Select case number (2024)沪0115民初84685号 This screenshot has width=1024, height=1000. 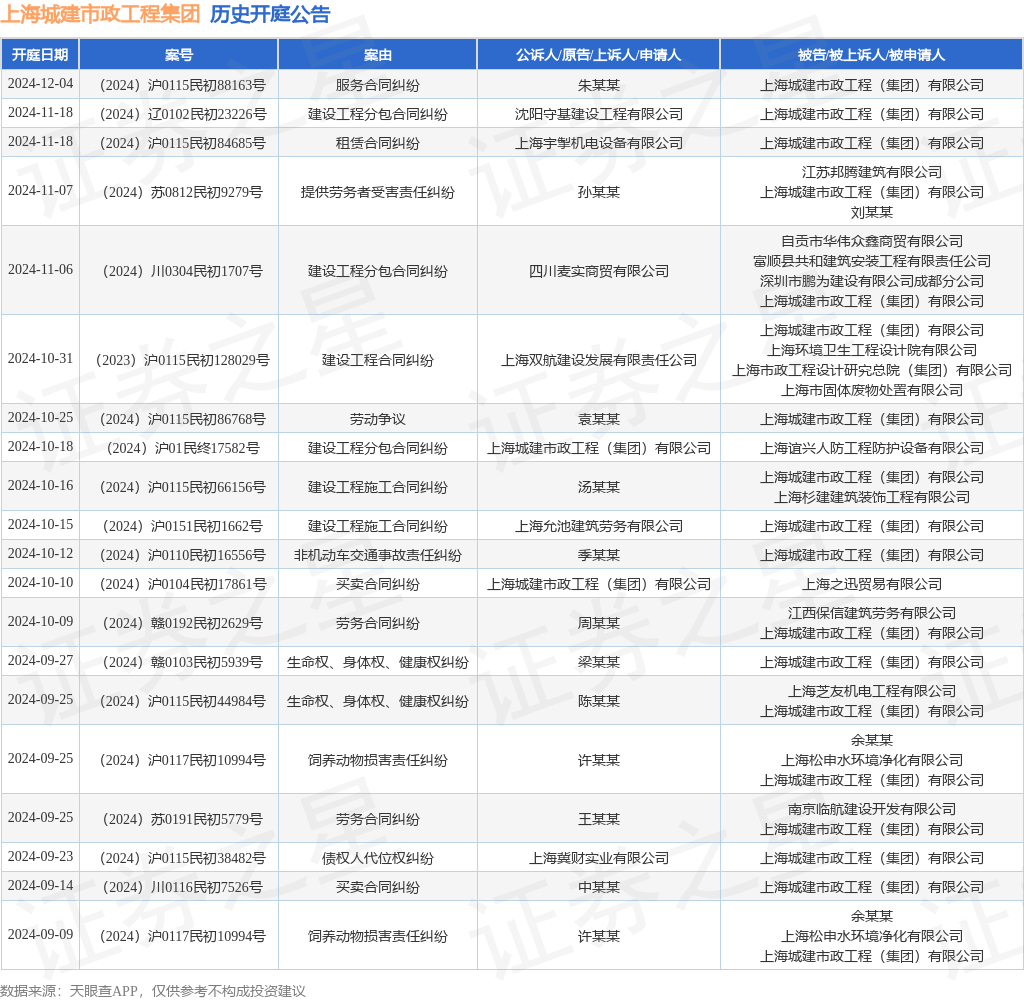pos(183,143)
